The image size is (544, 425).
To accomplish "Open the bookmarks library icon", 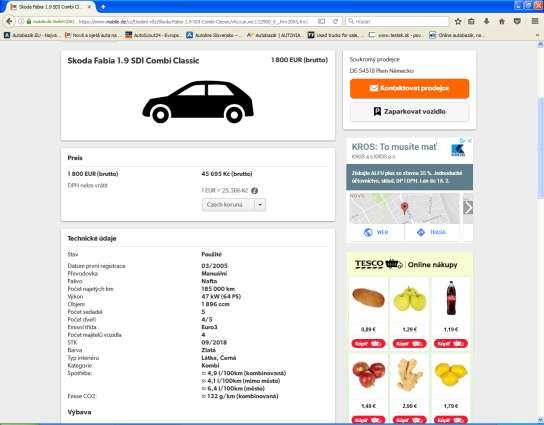I will pos(471,21).
